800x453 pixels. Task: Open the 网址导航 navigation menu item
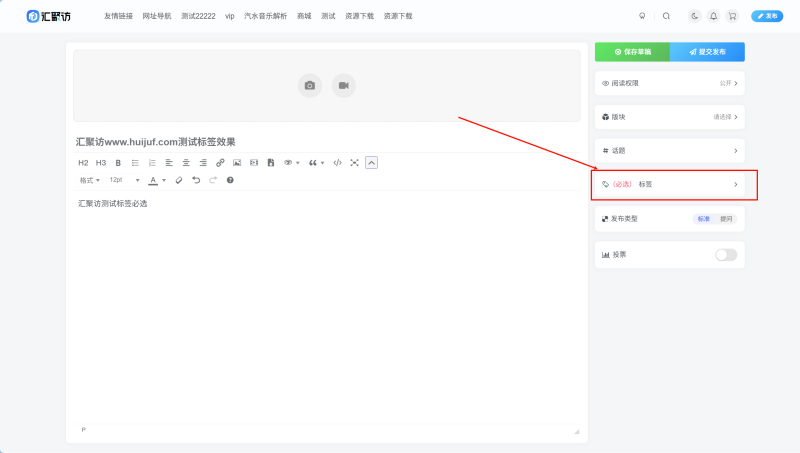[x=157, y=17]
